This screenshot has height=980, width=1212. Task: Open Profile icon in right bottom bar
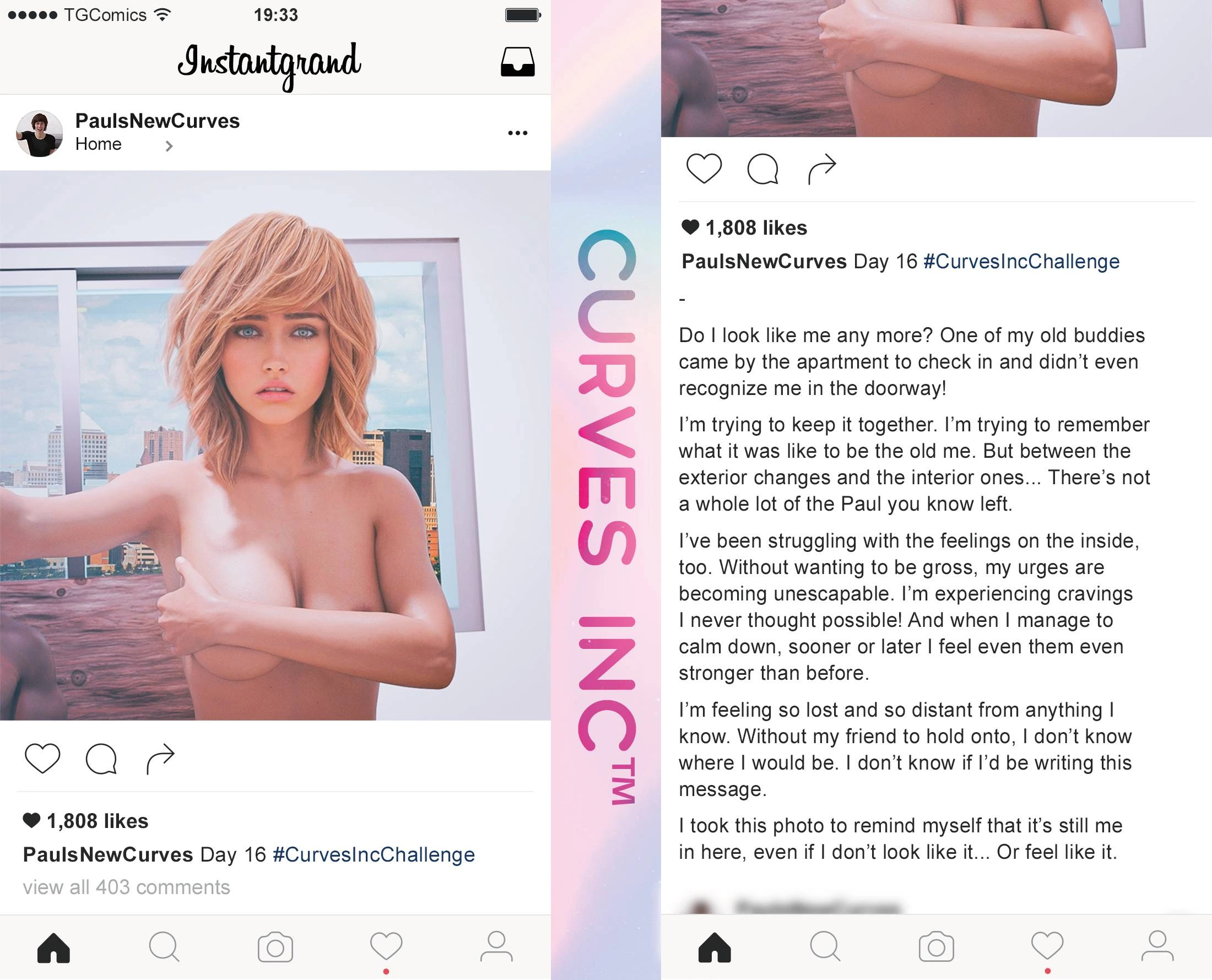click(x=1158, y=947)
